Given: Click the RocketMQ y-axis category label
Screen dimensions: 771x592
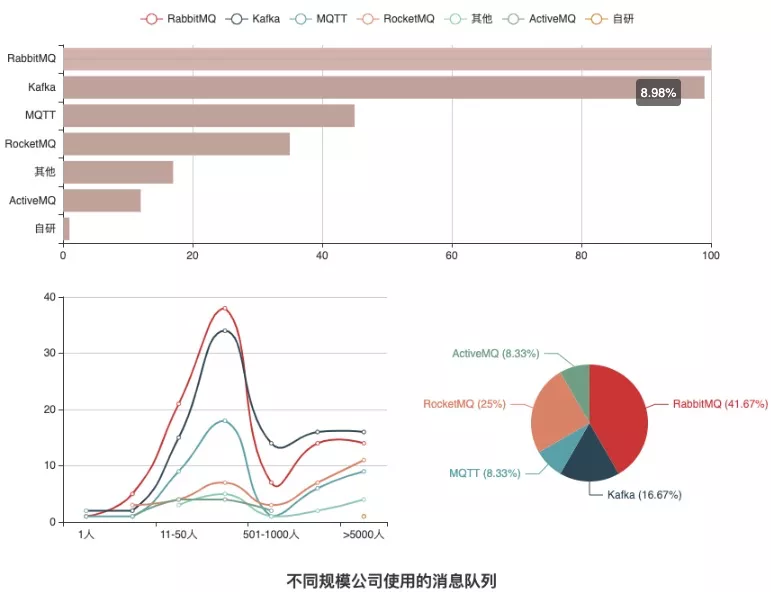Looking at the screenshot, I should (30, 144).
